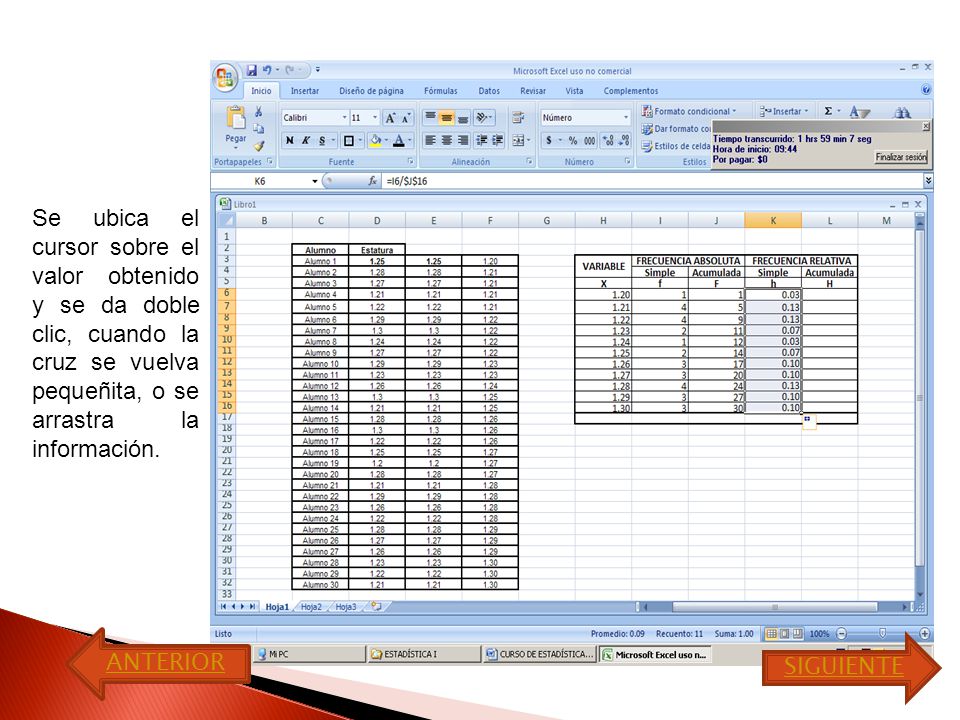Cut selection with the scissors icon
Screen dimensions: 960x720
[x=259, y=111]
